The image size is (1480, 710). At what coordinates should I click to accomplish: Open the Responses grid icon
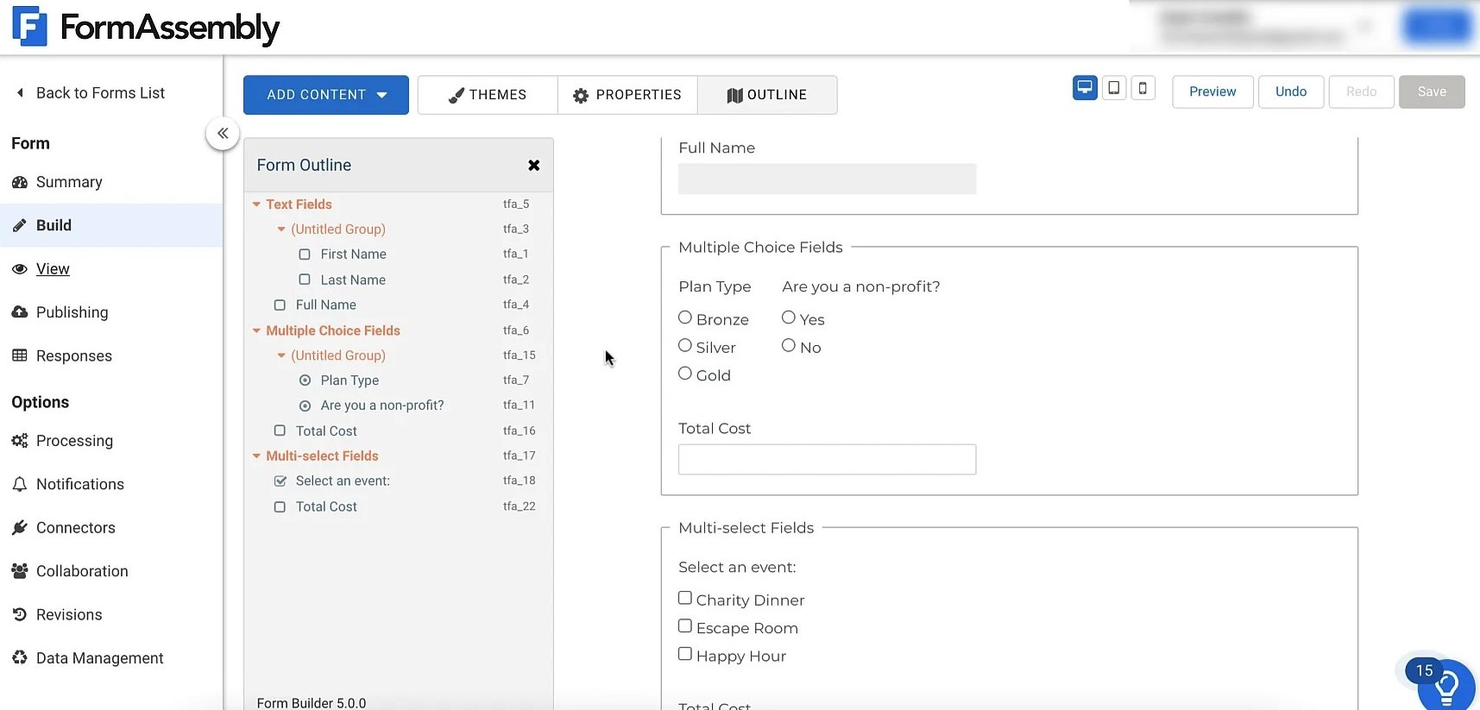pyautogui.click(x=21, y=355)
